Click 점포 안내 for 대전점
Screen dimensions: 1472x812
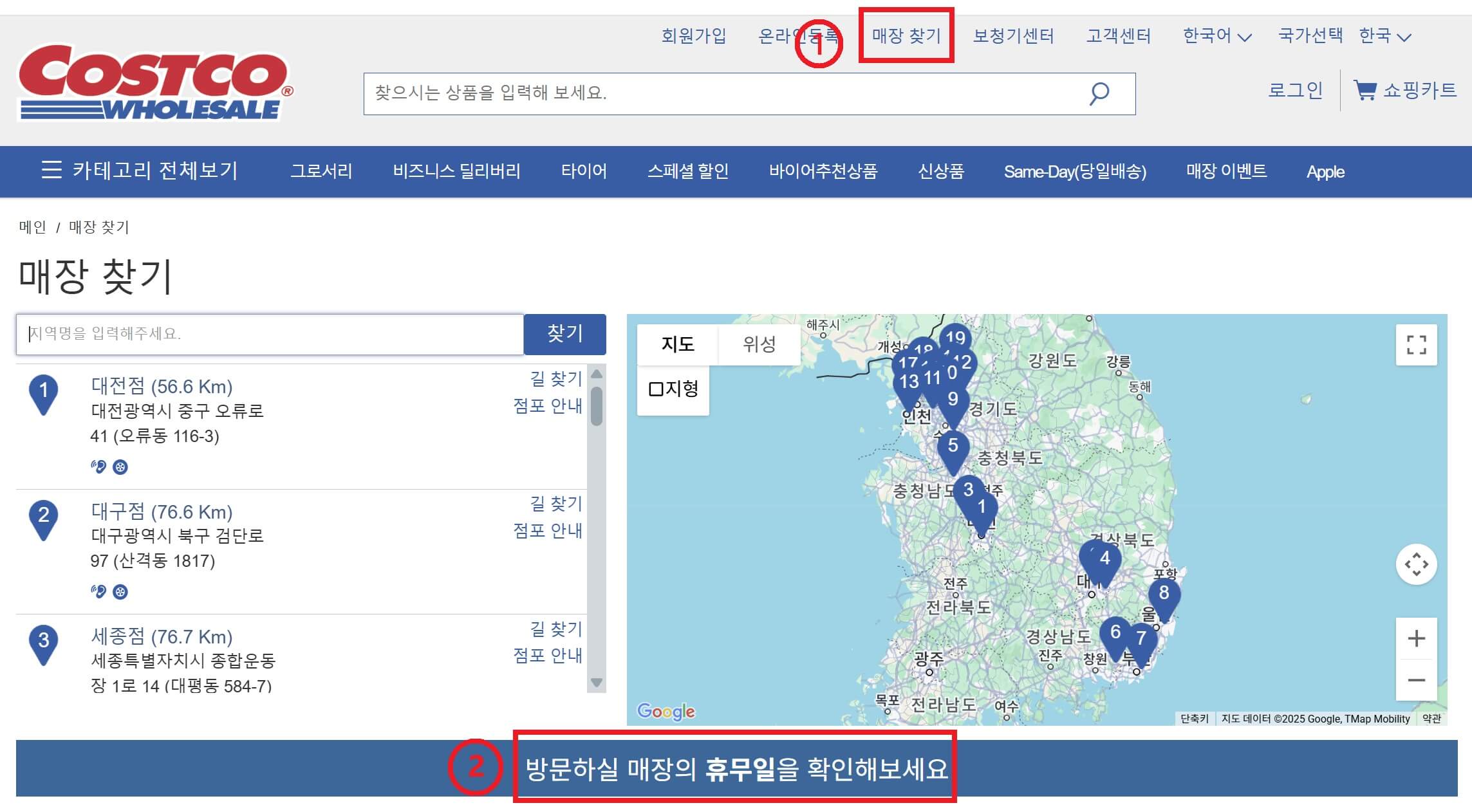point(548,405)
